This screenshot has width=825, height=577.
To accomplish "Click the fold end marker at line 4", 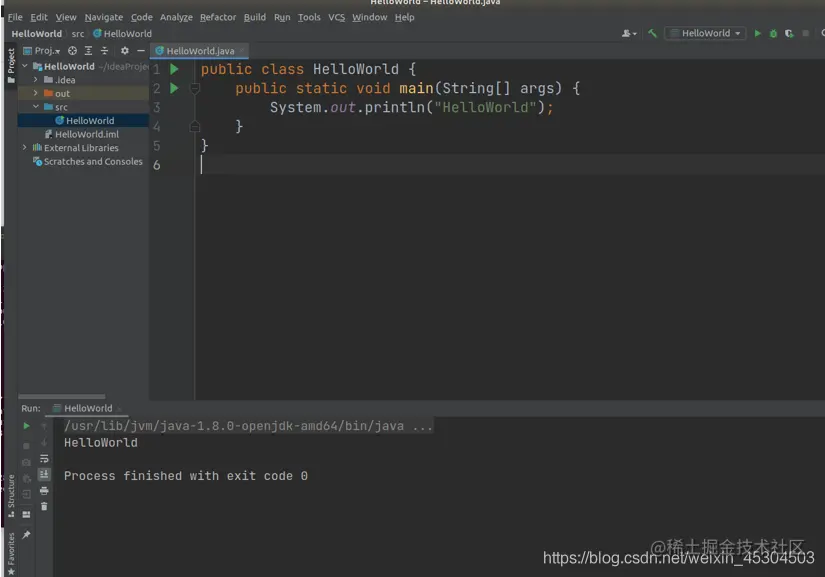I will 195,126.
